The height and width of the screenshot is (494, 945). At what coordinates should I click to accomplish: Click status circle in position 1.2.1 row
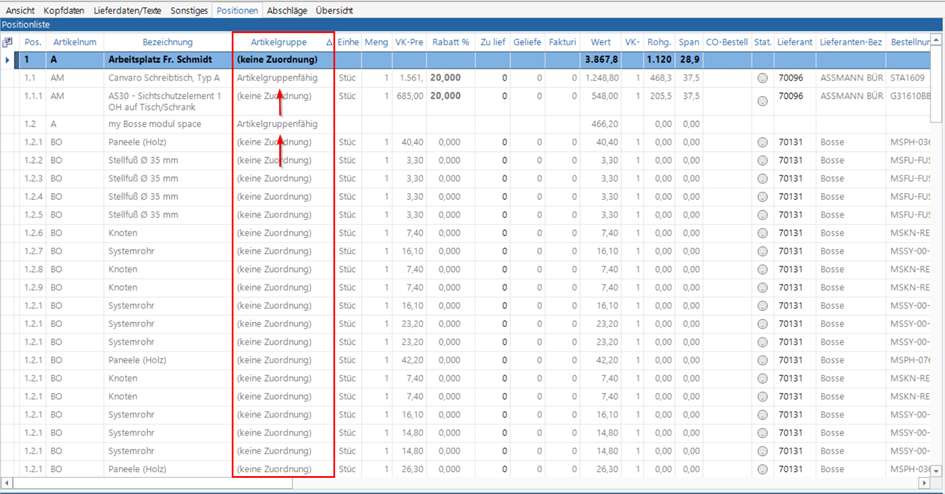click(762, 143)
